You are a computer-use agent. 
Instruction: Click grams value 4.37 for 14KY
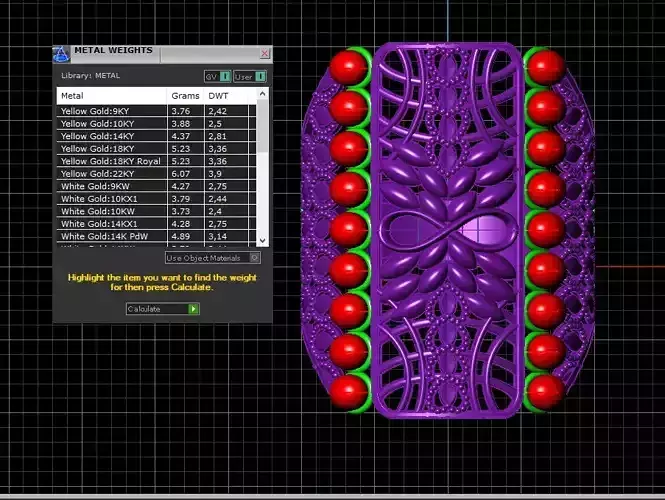tap(181, 136)
